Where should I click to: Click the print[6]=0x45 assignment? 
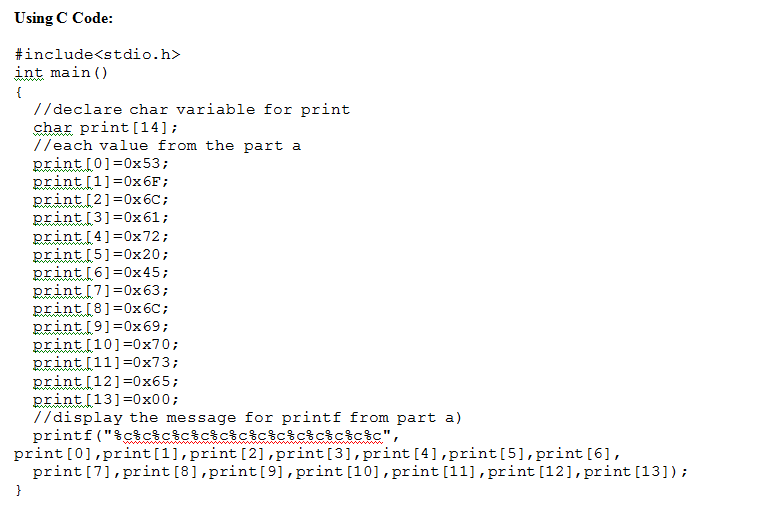coord(101,273)
